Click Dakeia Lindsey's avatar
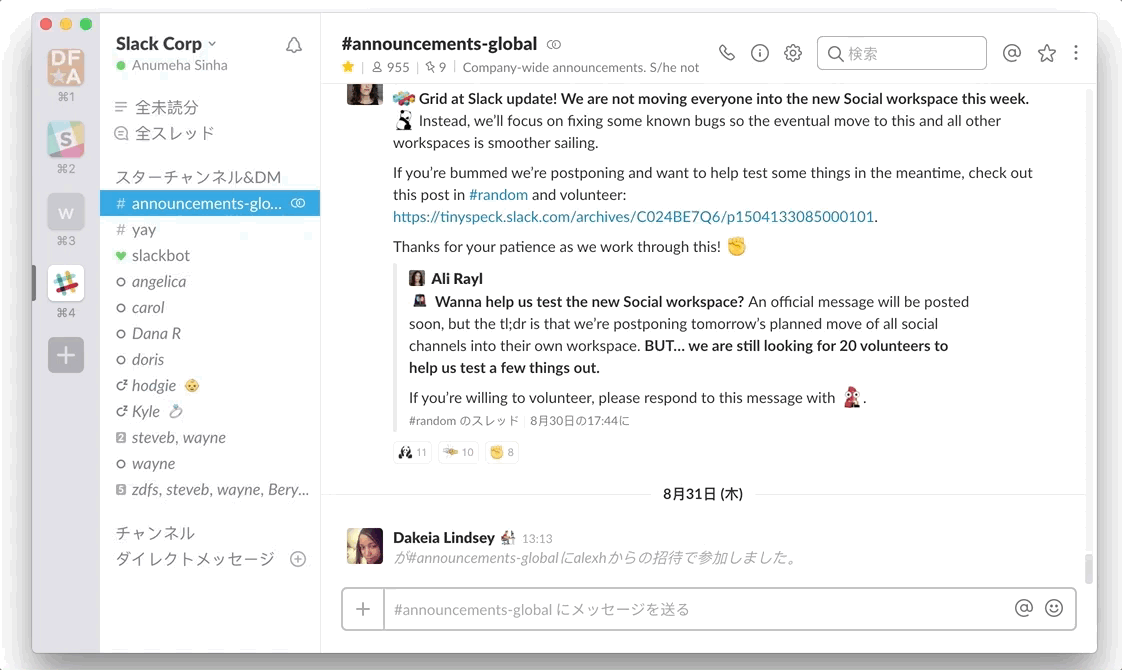Image resolution: width=1122 pixels, height=670 pixels. tap(365, 546)
